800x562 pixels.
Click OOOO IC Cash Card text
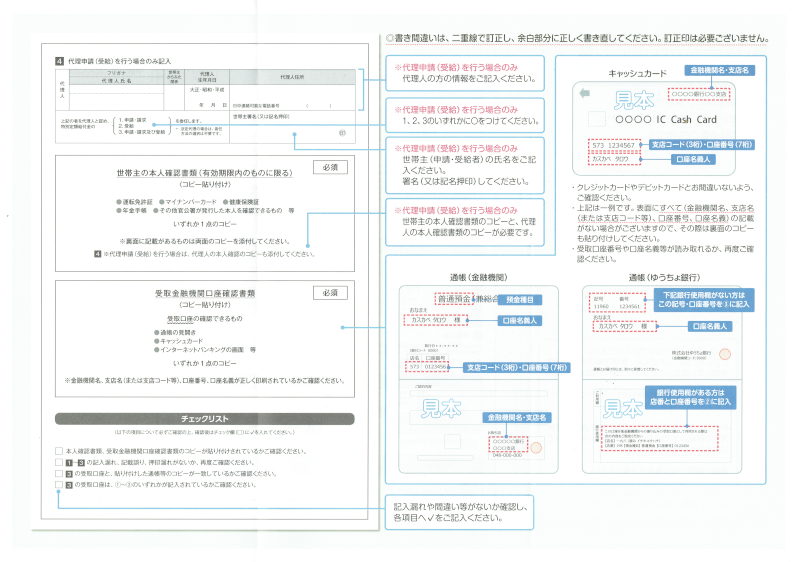click(666, 119)
